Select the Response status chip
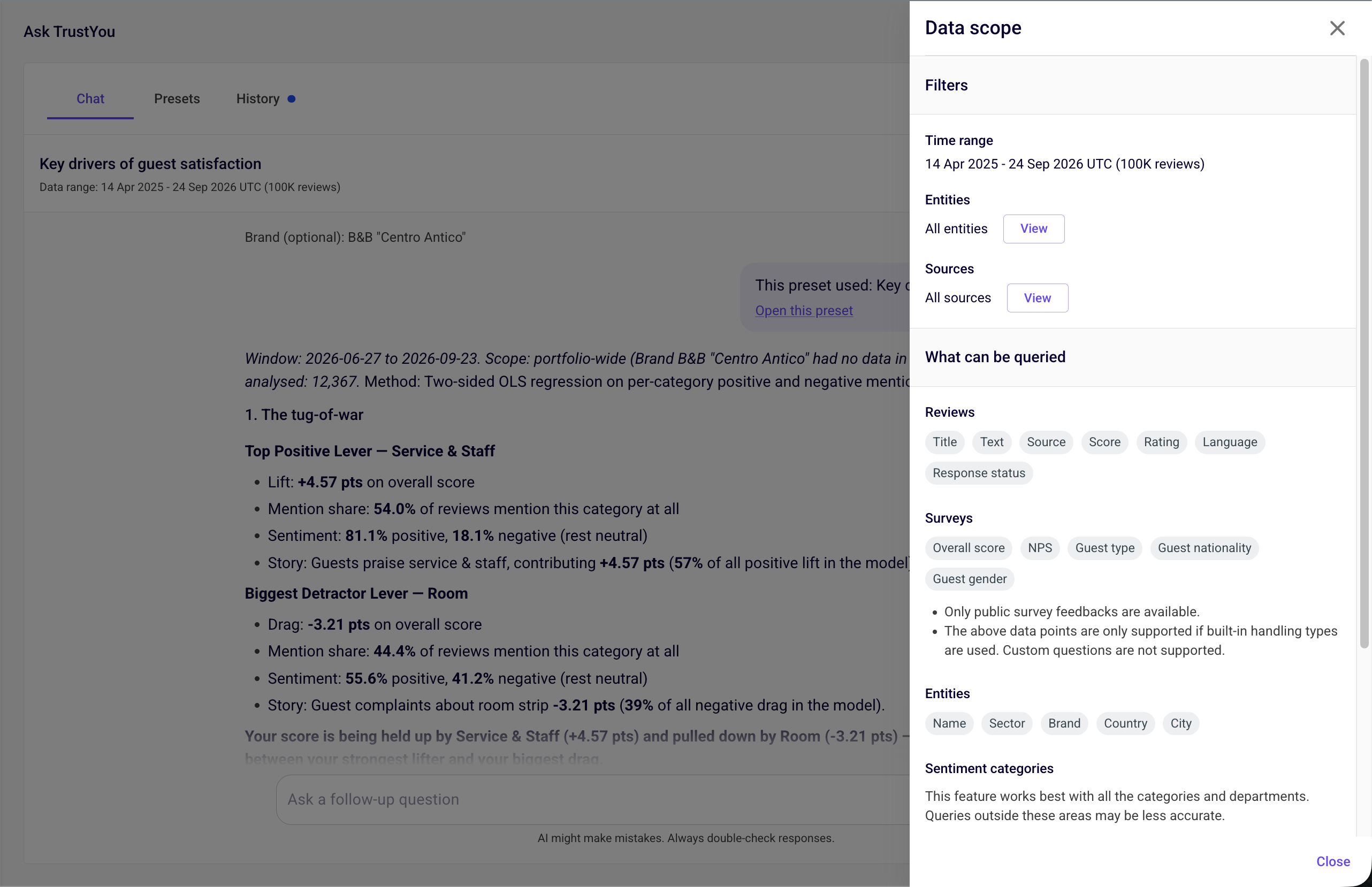This screenshot has width=1372, height=887. click(x=979, y=473)
